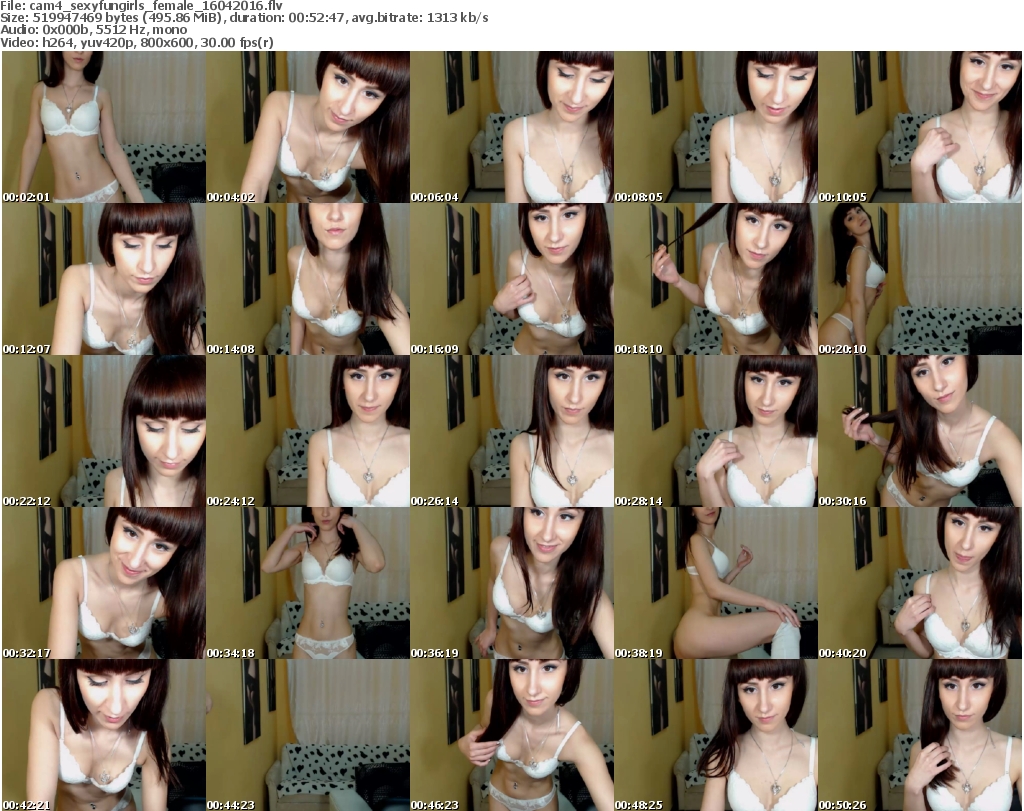Image resolution: width=1024 pixels, height=811 pixels.
Task: Click the Audio 5512 Hz mono line
Action: [x=94, y=30]
